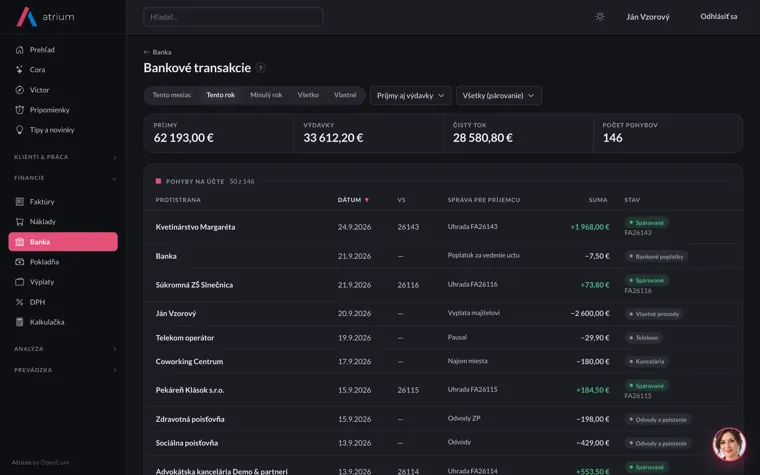
Task: Open DPH percent icon in sidebar
Action: pos(19,301)
